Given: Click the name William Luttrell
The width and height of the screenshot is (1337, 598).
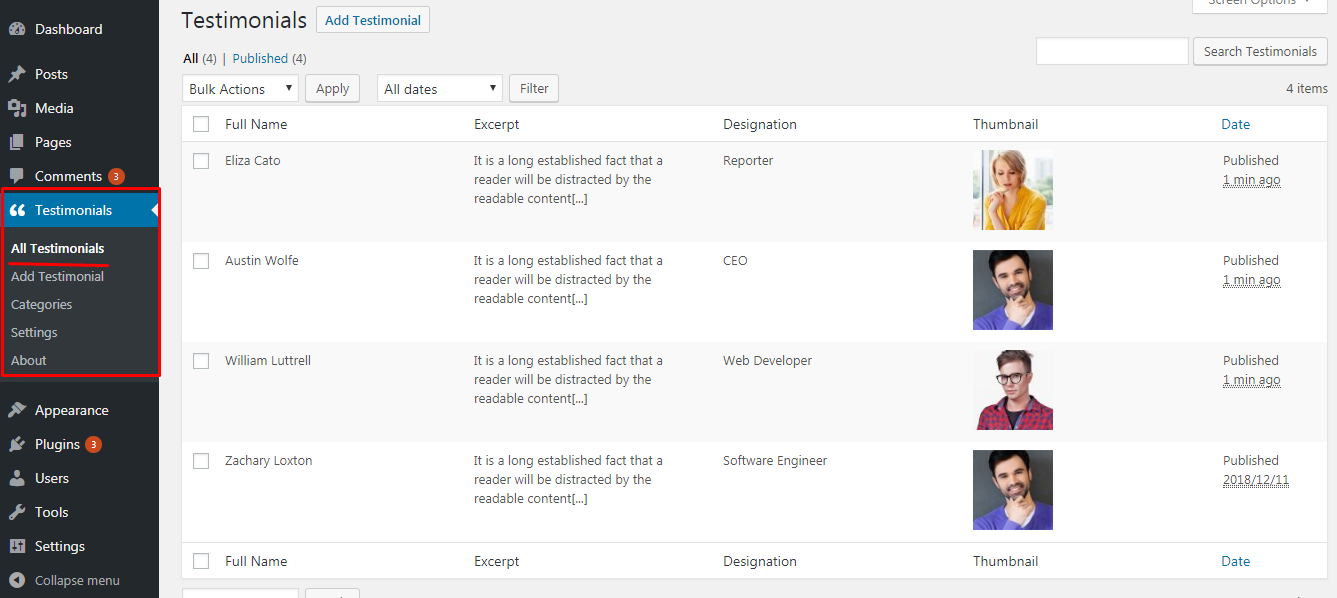Looking at the screenshot, I should tap(268, 360).
